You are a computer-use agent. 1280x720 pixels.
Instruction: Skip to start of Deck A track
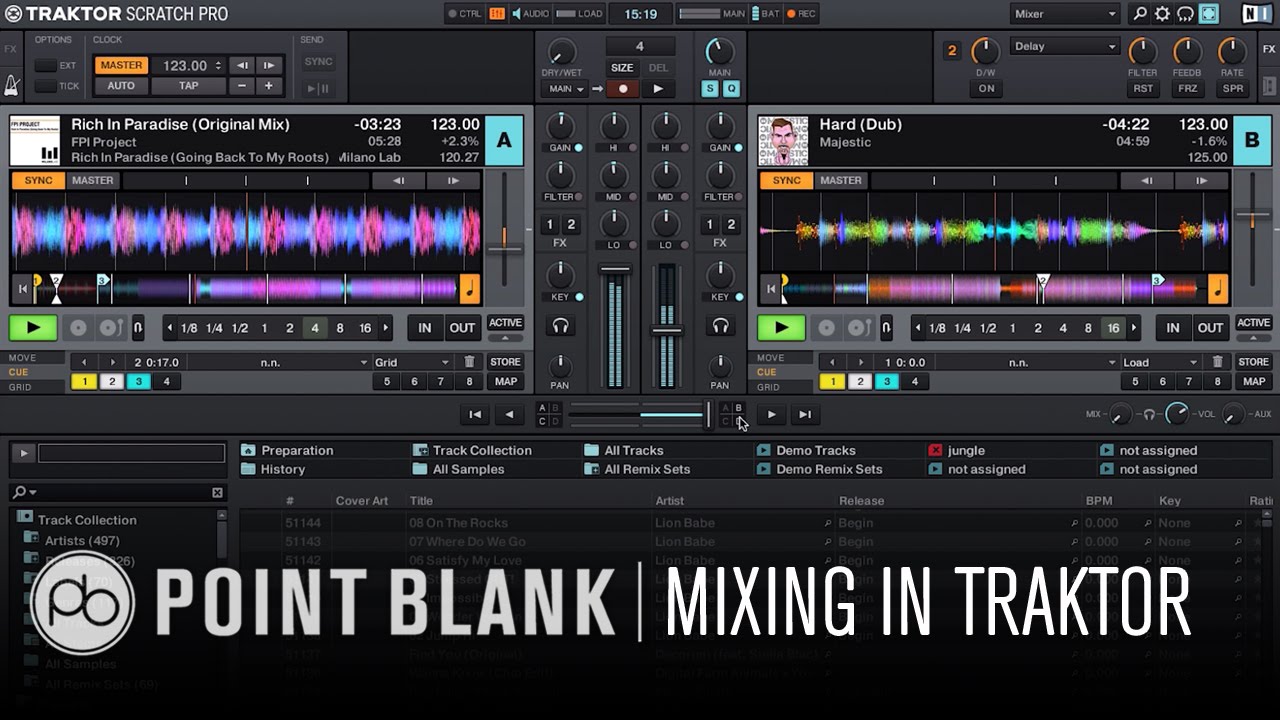(x=22, y=289)
